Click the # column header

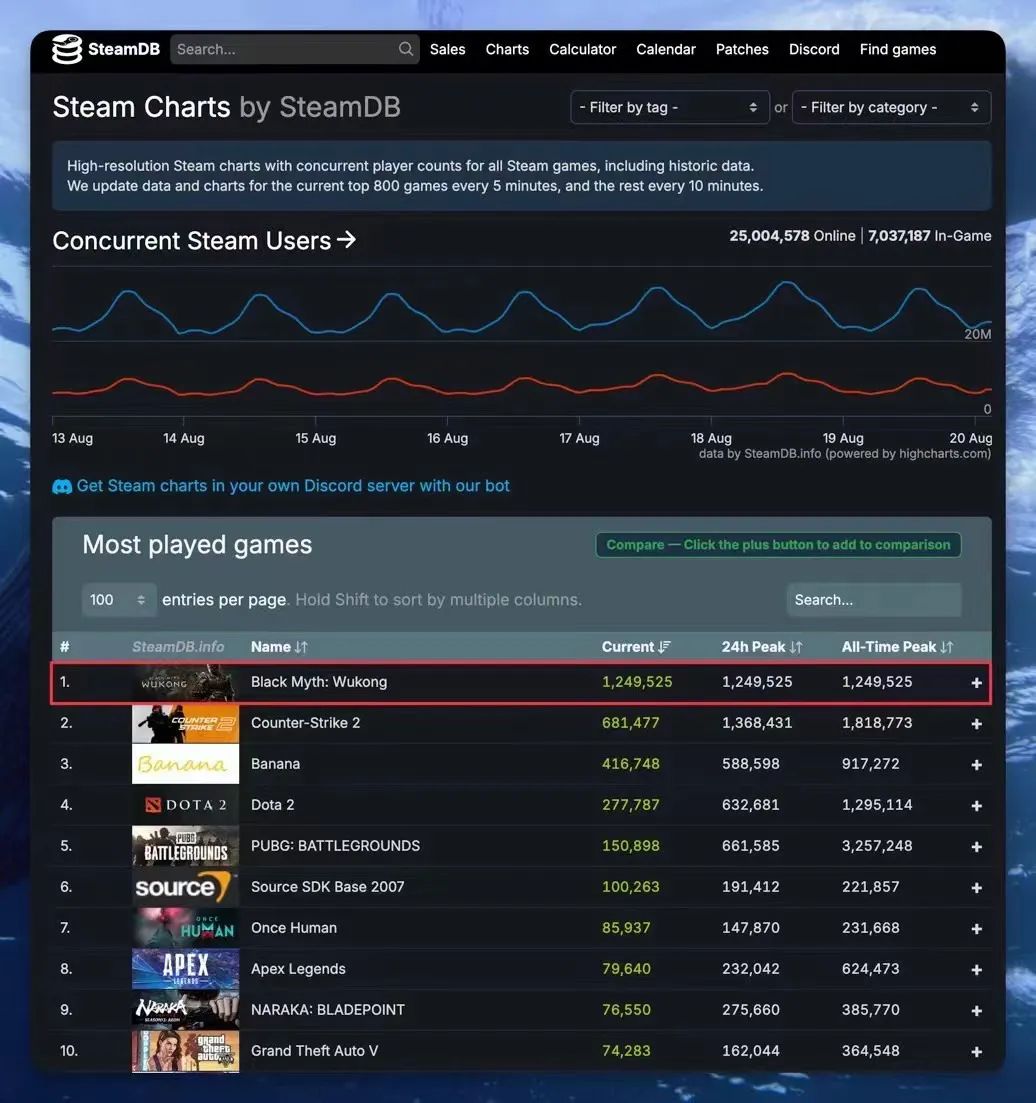65,647
